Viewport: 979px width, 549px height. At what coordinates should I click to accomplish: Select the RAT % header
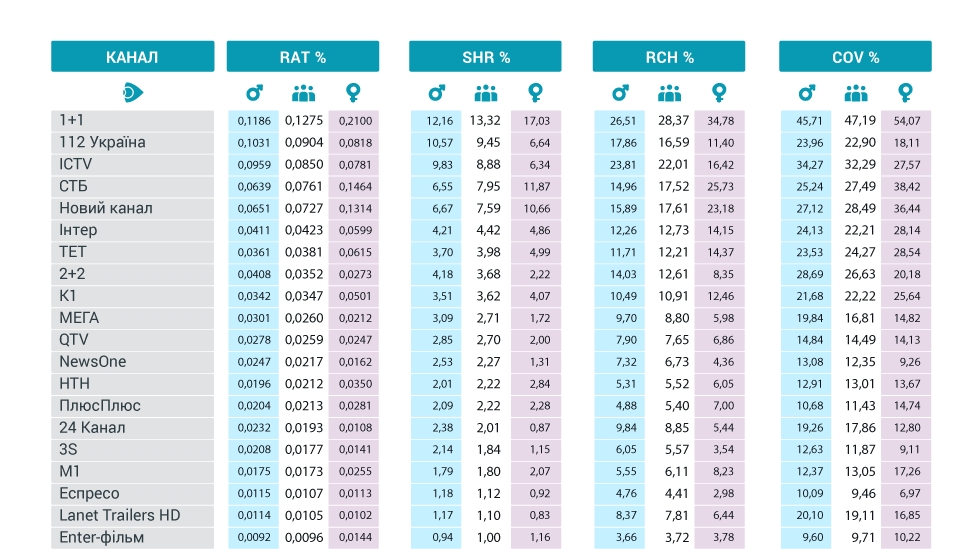tap(303, 57)
